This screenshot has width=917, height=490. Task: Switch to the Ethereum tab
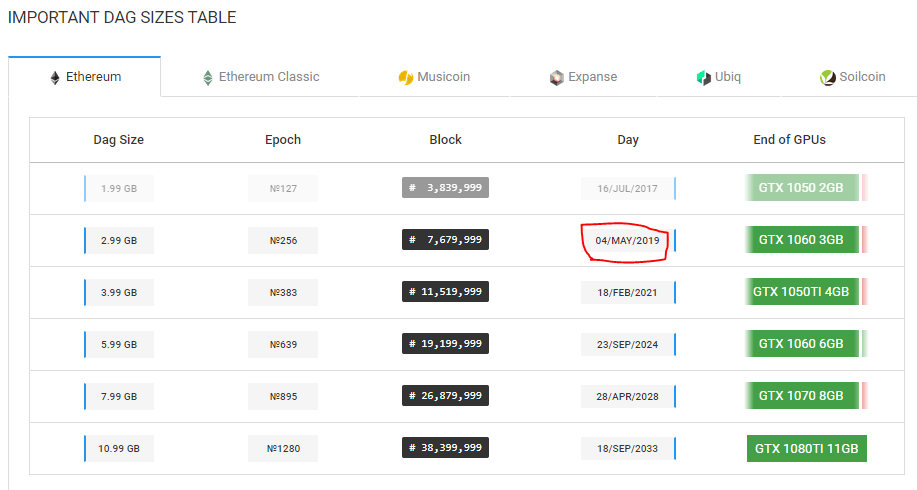tap(85, 77)
